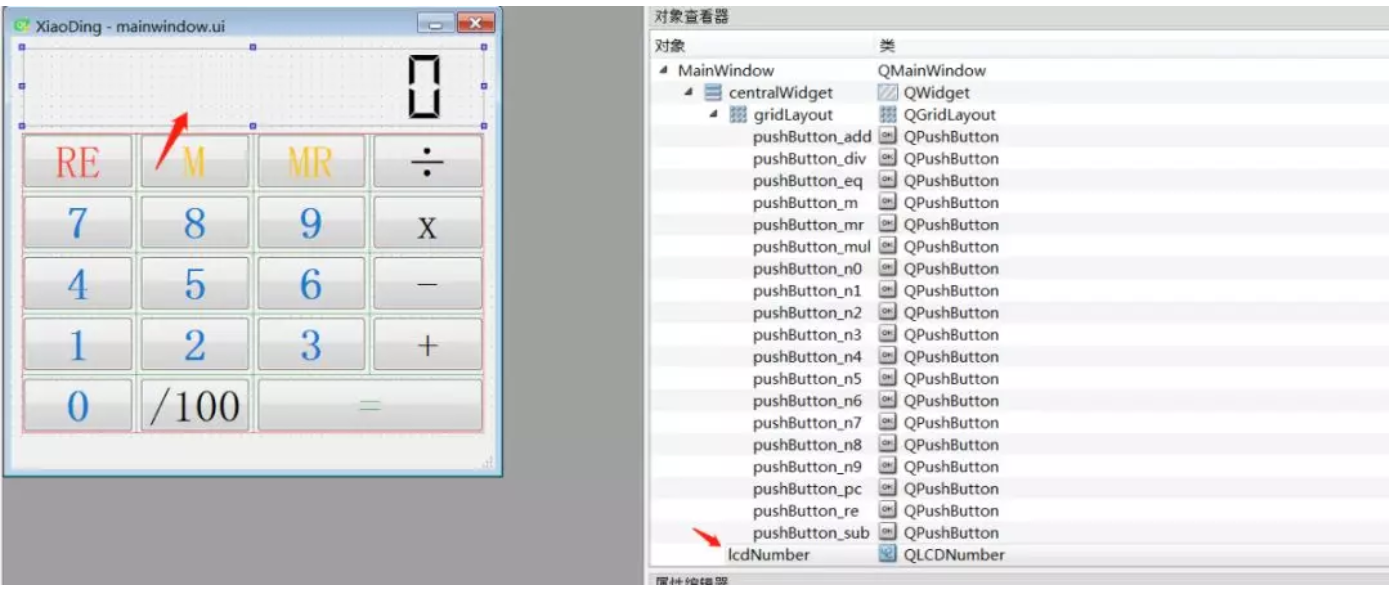Click the digit 5 button
This screenshot has width=1389, height=593.
(194, 283)
